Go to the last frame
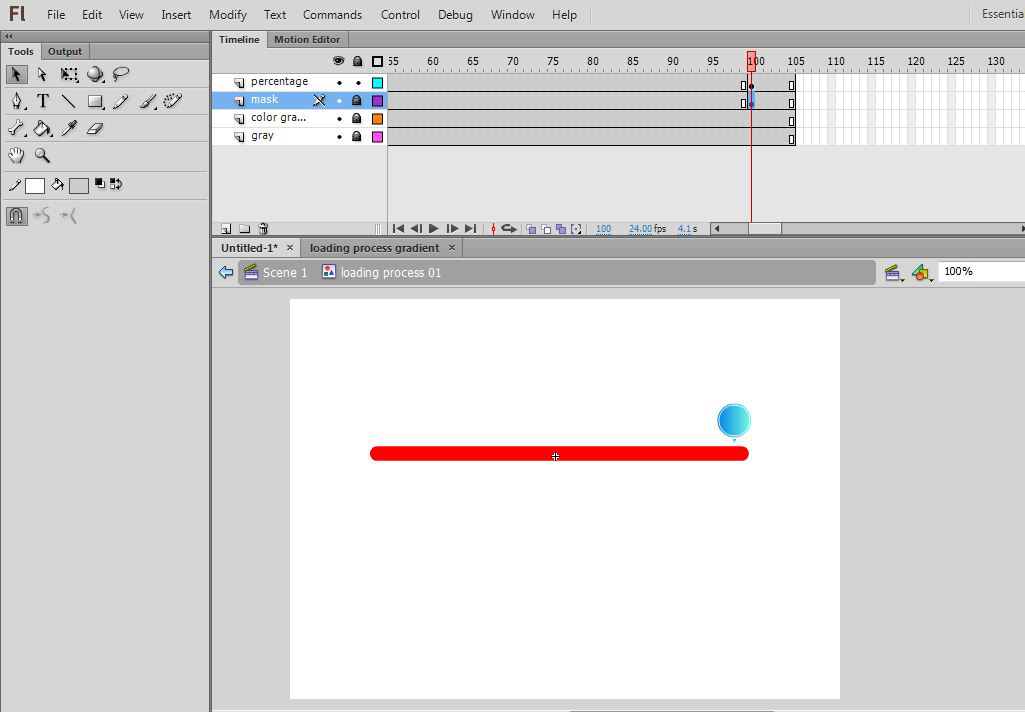Image resolution: width=1025 pixels, height=712 pixels. [470, 229]
